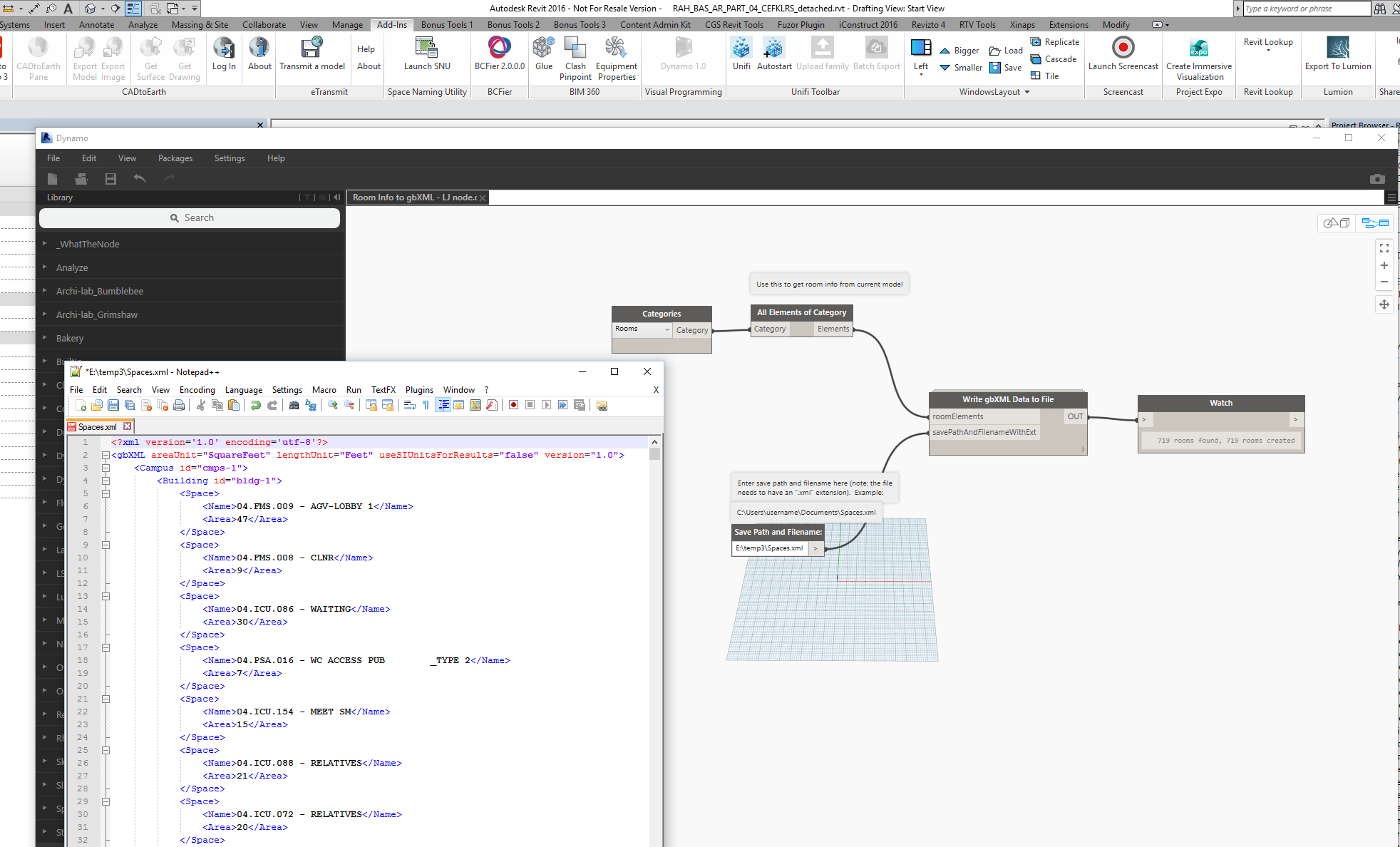Click the Dynamo library Search field

[190, 218]
